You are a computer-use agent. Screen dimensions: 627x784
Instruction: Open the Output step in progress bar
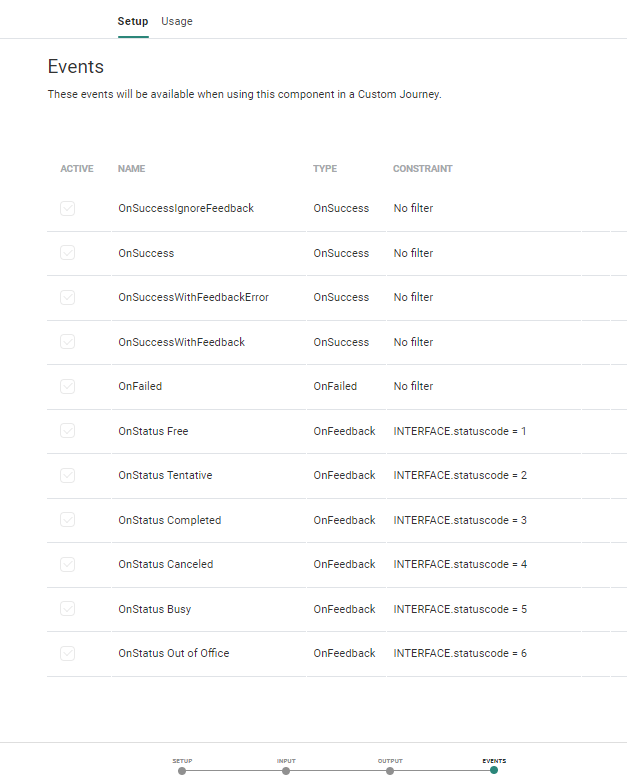pos(390,770)
